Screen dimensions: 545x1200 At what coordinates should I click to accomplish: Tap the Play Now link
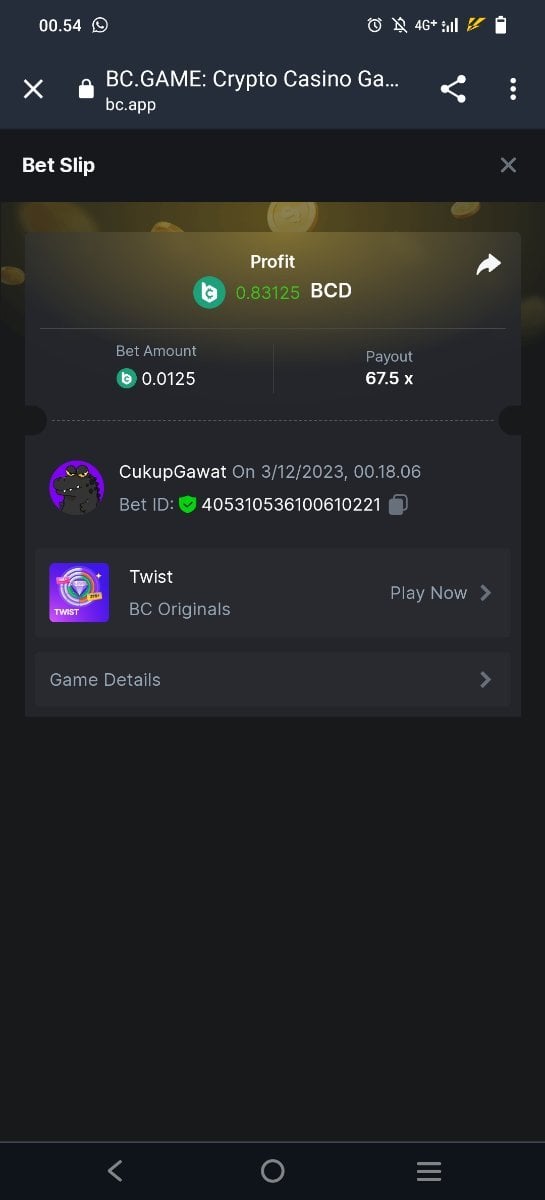click(428, 593)
